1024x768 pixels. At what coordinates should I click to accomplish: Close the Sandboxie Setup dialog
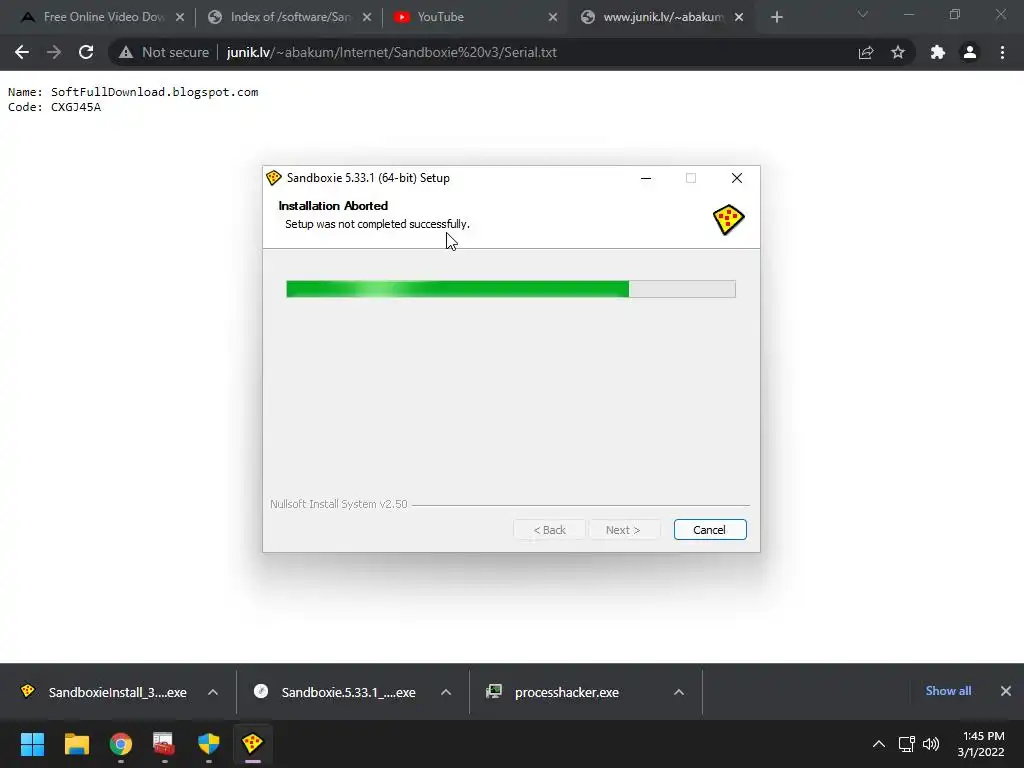pos(737,178)
